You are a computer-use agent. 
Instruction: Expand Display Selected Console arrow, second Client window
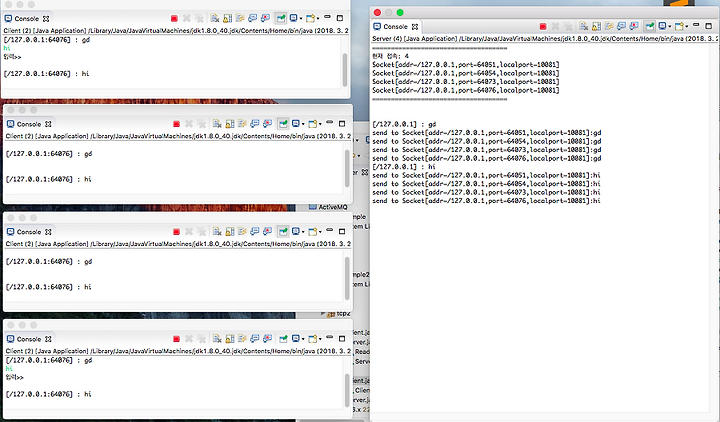(303, 124)
